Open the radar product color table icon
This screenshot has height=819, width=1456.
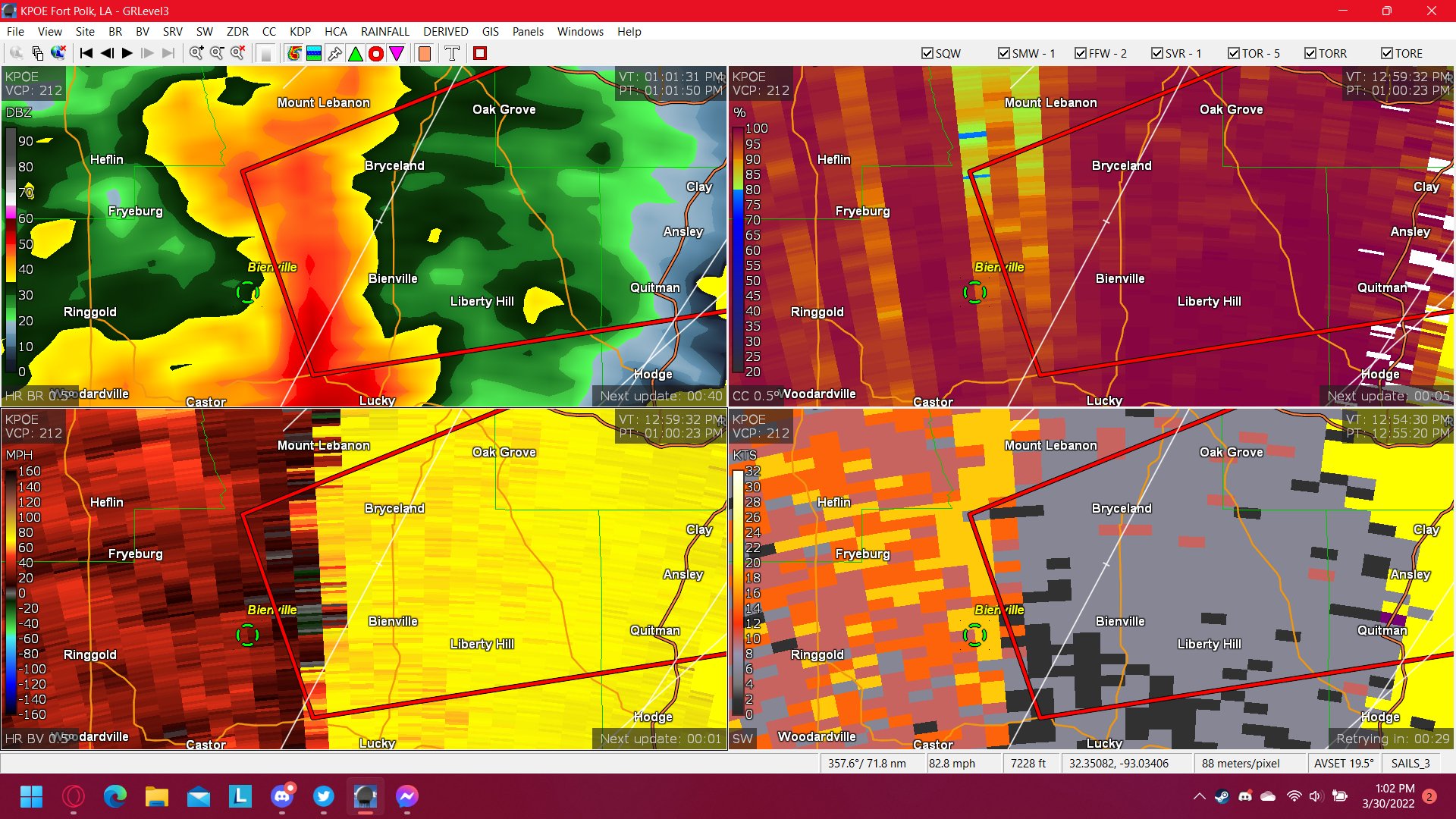pos(294,53)
